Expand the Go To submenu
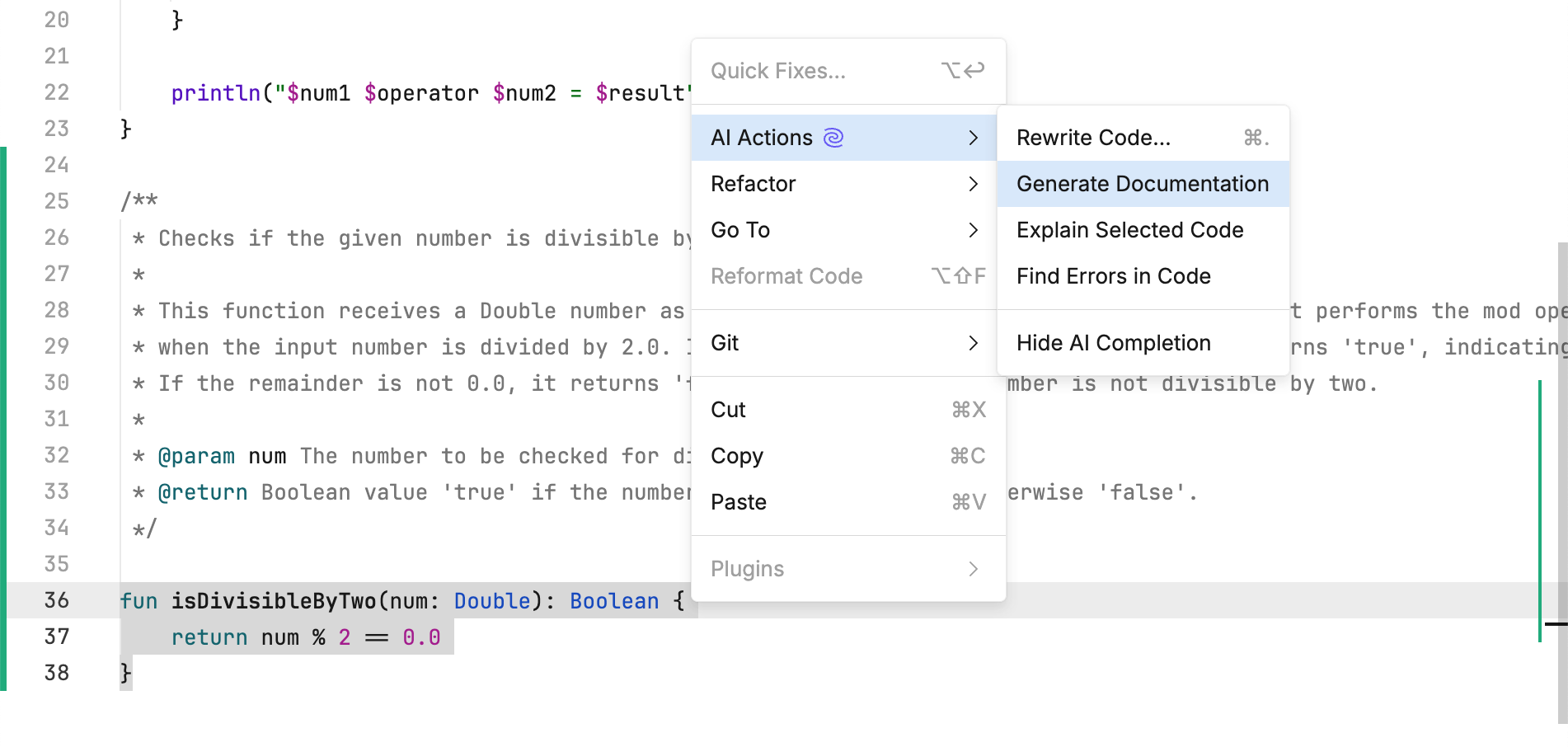Image resolution: width=1568 pixels, height=747 pixels. [739, 230]
